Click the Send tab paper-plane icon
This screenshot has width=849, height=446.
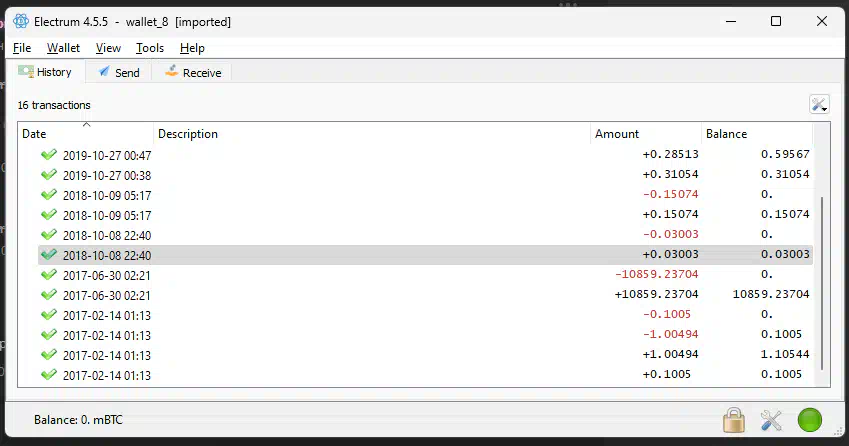pos(104,72)
